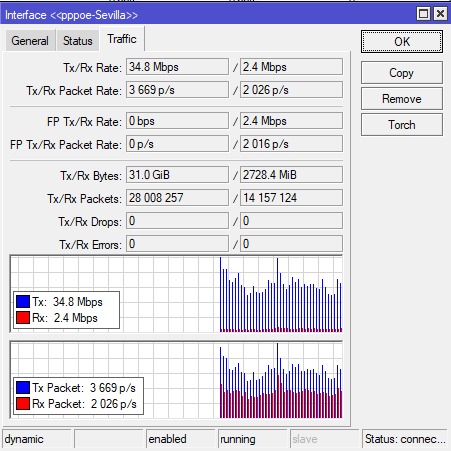Image resolution: width=451 pixels, height=451 pixels.
Task: Click the Tx Packet Rate field 3 669 p/s
Action: click(177, 90)
